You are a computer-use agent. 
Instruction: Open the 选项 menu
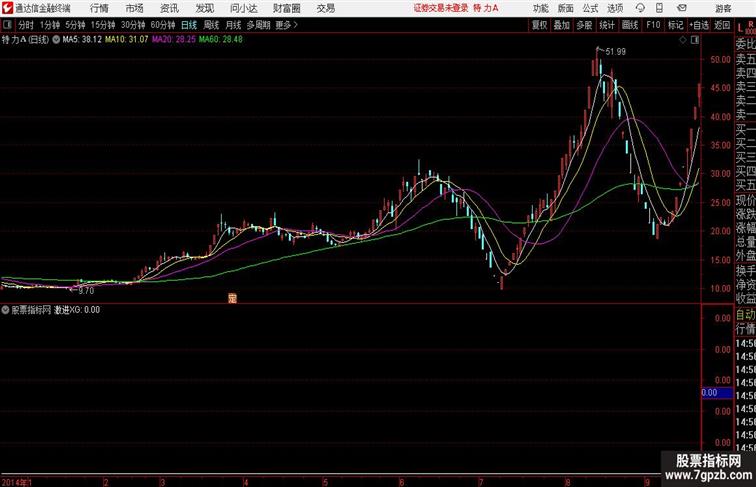click(x=615, y=8)
